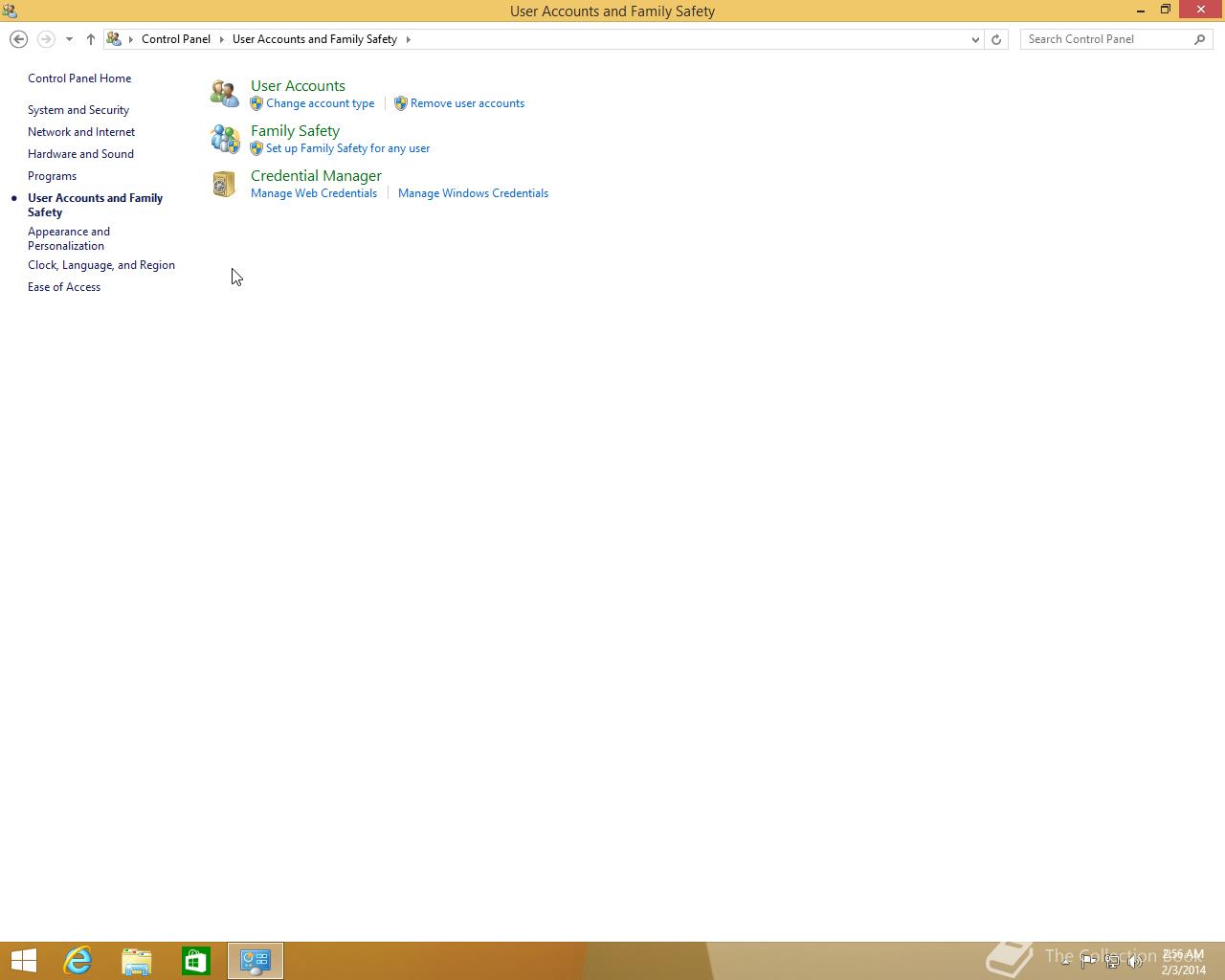Click the taskbar clock and date

pyautogui.click(x=1183, y=962)
